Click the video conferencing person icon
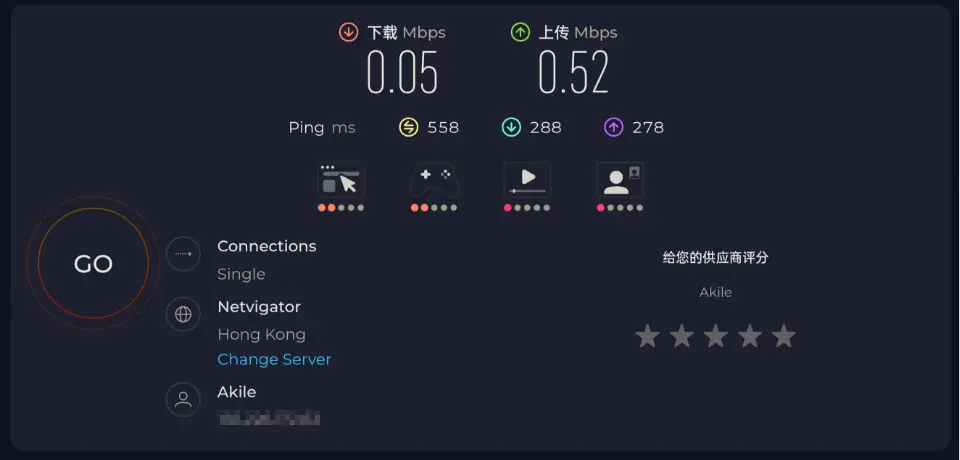 point(620,181)
